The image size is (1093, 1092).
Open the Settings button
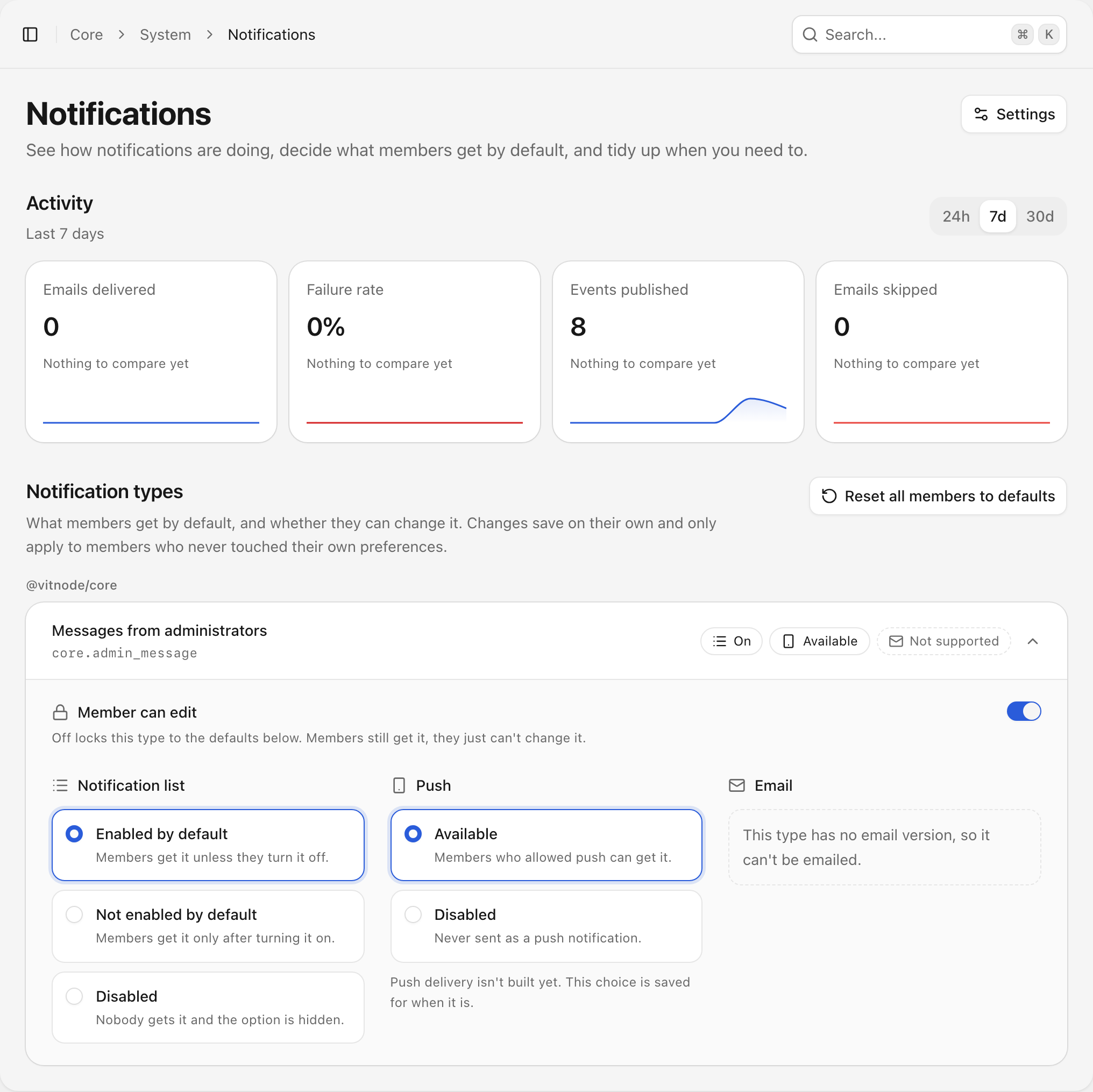pos(1013,114)
